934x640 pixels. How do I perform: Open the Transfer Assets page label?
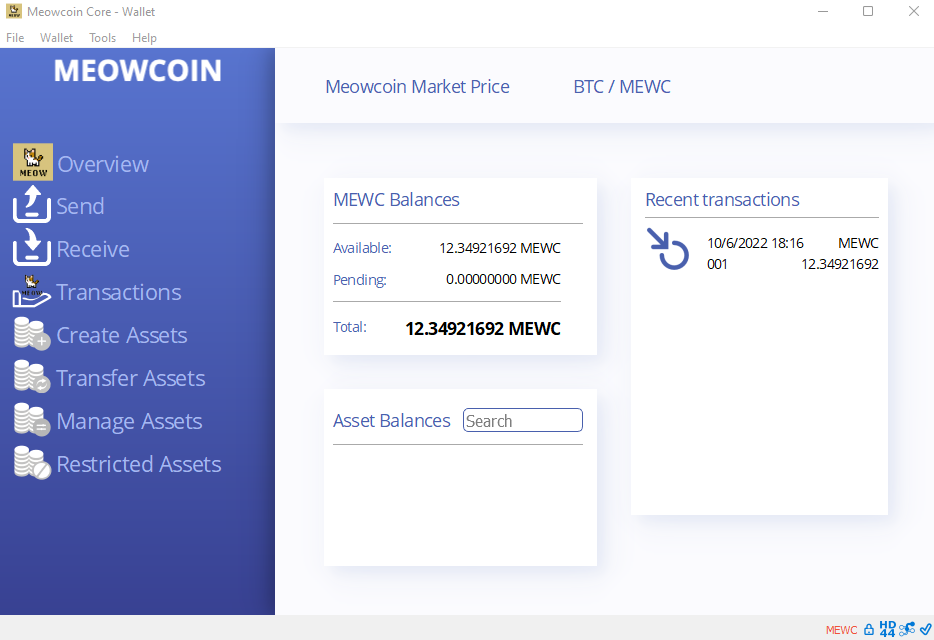point(130,378)
